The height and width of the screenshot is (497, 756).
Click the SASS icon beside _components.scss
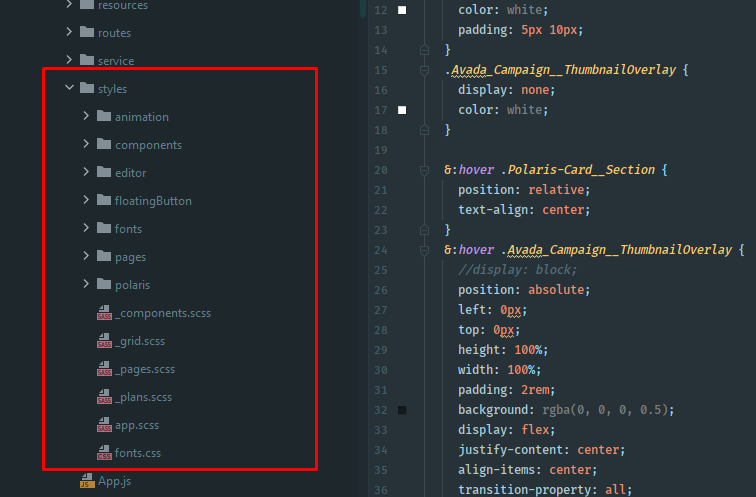point(104,313)
